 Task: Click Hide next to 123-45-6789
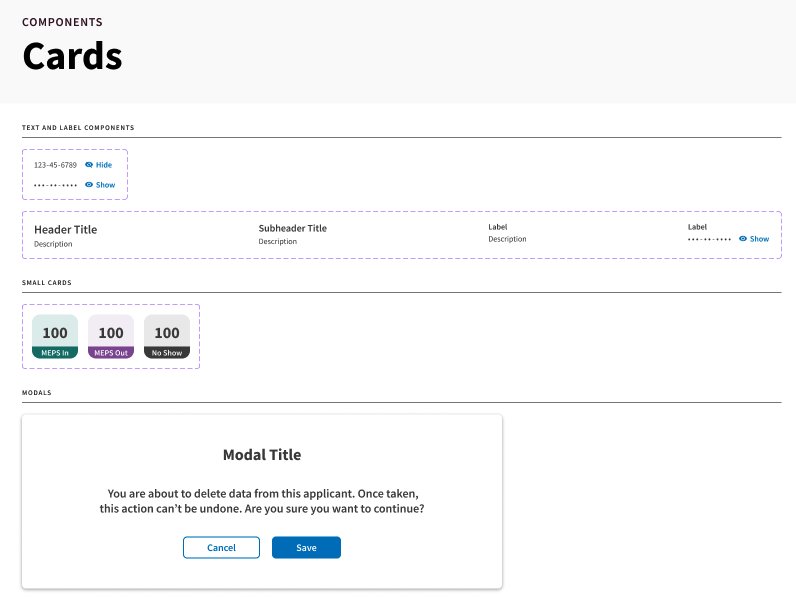(x=98, y=165)
